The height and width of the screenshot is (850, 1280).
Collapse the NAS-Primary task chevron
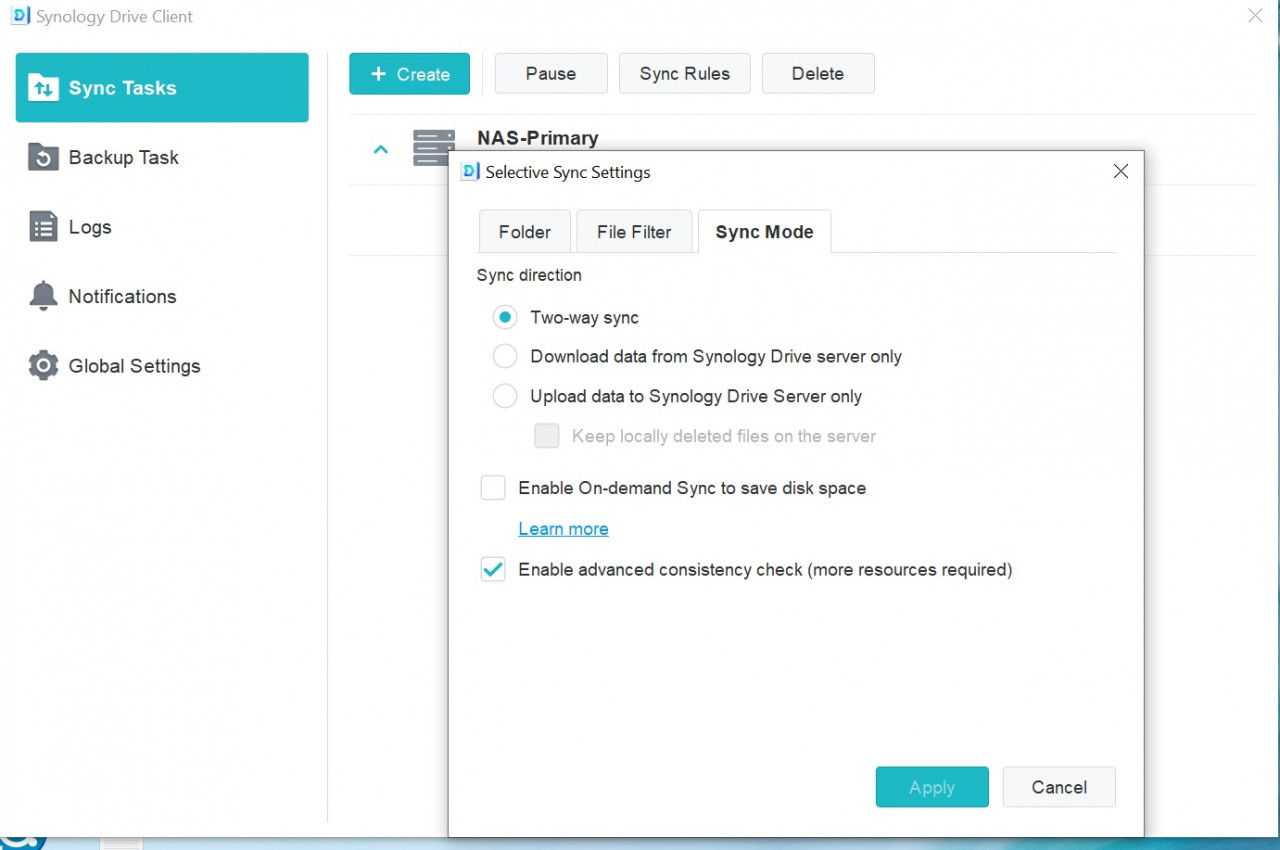380,150
